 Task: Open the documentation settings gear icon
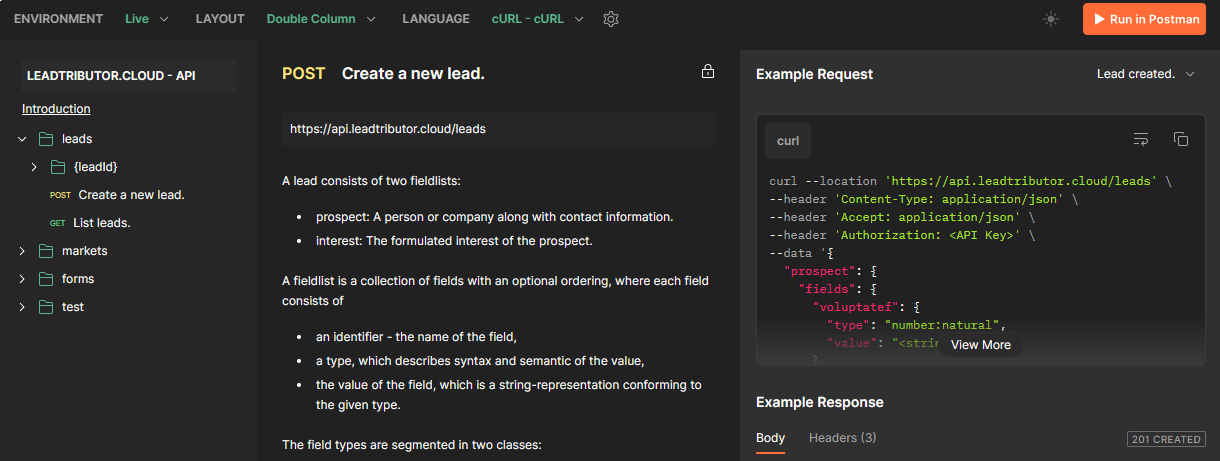click(x=611, y=19)
